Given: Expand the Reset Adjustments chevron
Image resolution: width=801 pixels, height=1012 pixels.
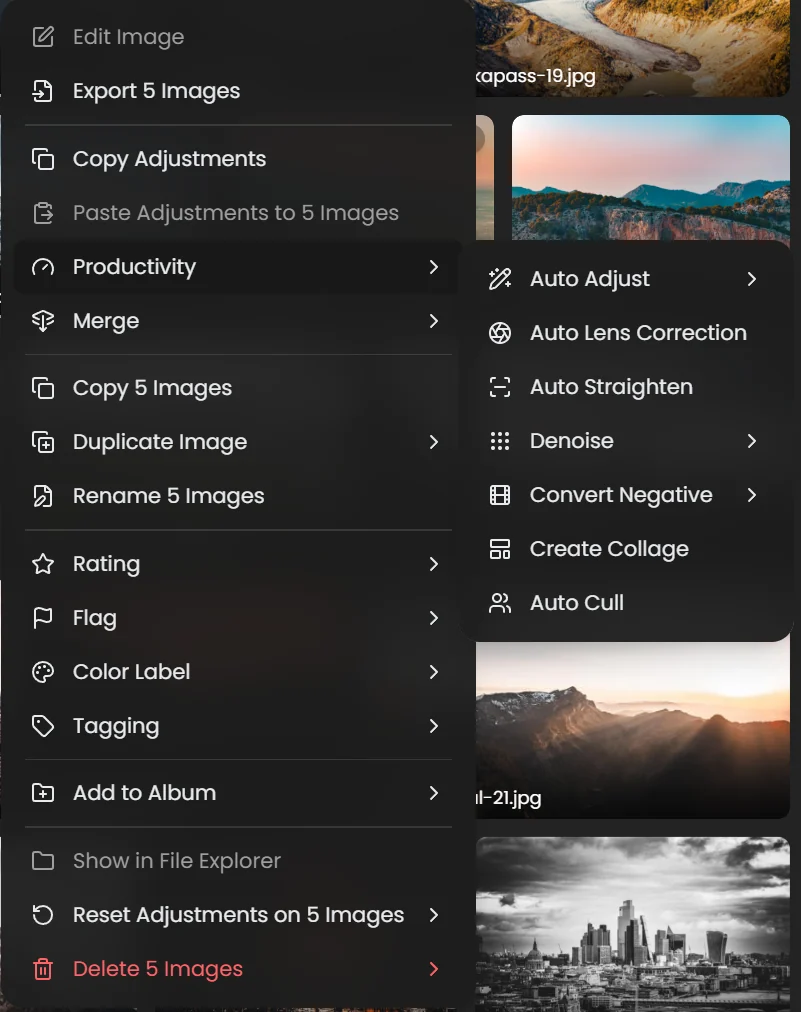Looking at the screenshot, I should tap(434, 915).
